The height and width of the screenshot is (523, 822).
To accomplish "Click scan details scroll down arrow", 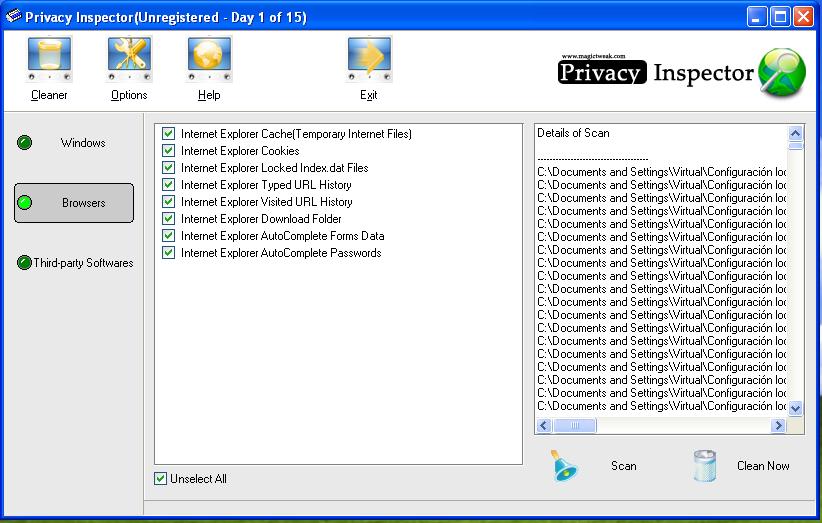I will point(795,408).
